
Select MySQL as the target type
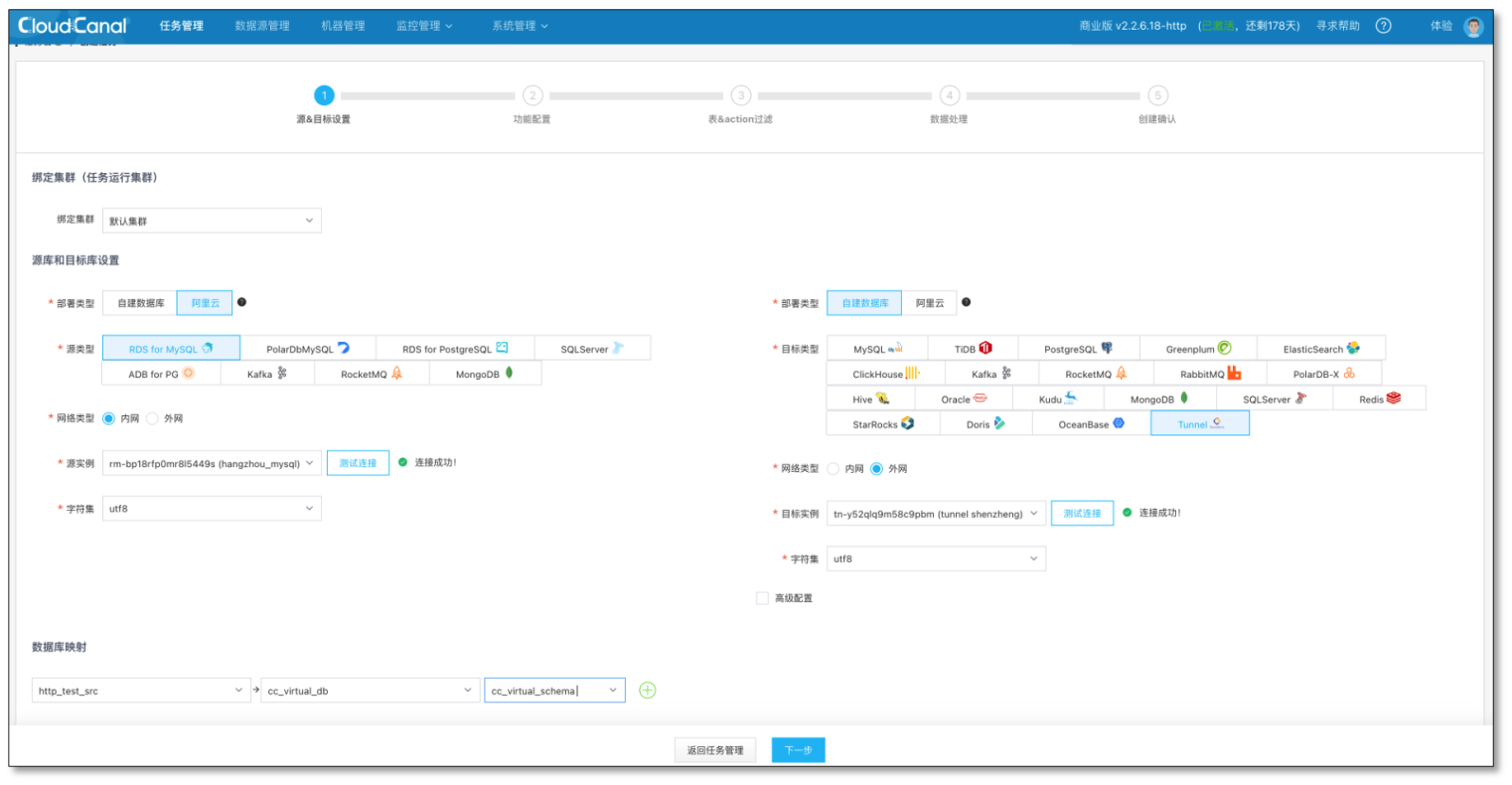tap(877, 349)
